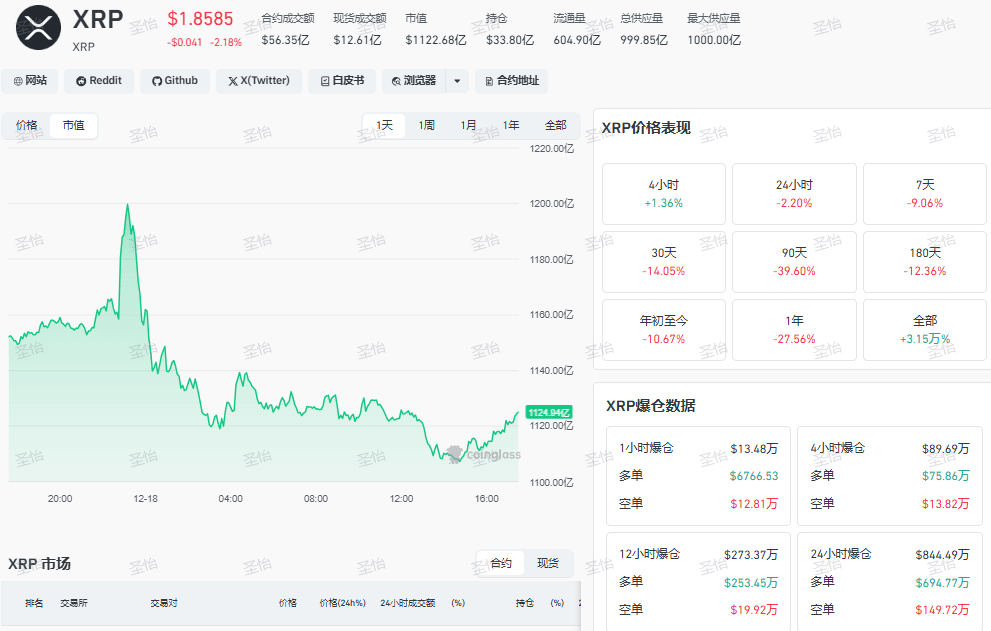
Task: Open the 浏览器 block explorer
Action: click(414, 81)
